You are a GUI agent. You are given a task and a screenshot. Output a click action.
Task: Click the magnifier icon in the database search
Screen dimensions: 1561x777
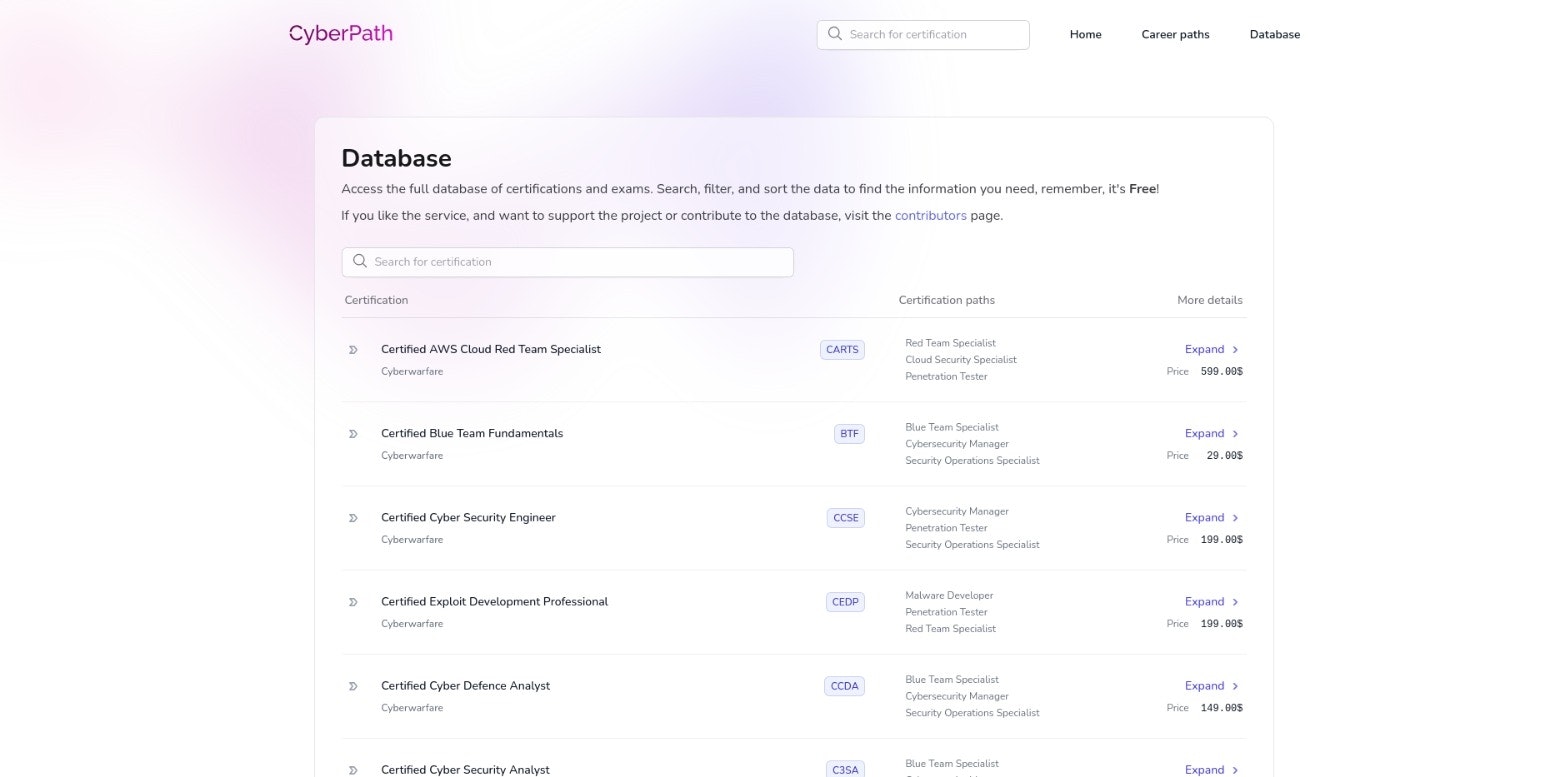(x=360, y=261)
